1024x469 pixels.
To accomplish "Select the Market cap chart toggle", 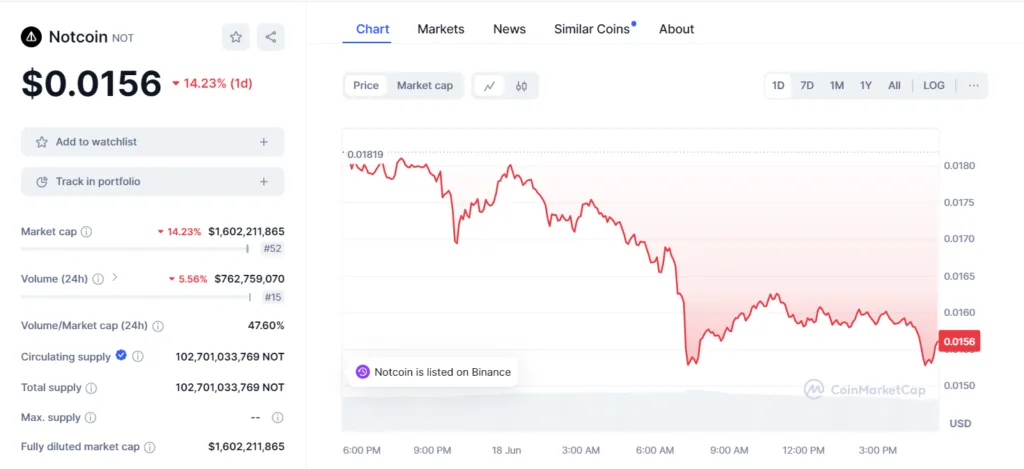I will (x=424, y=86).
